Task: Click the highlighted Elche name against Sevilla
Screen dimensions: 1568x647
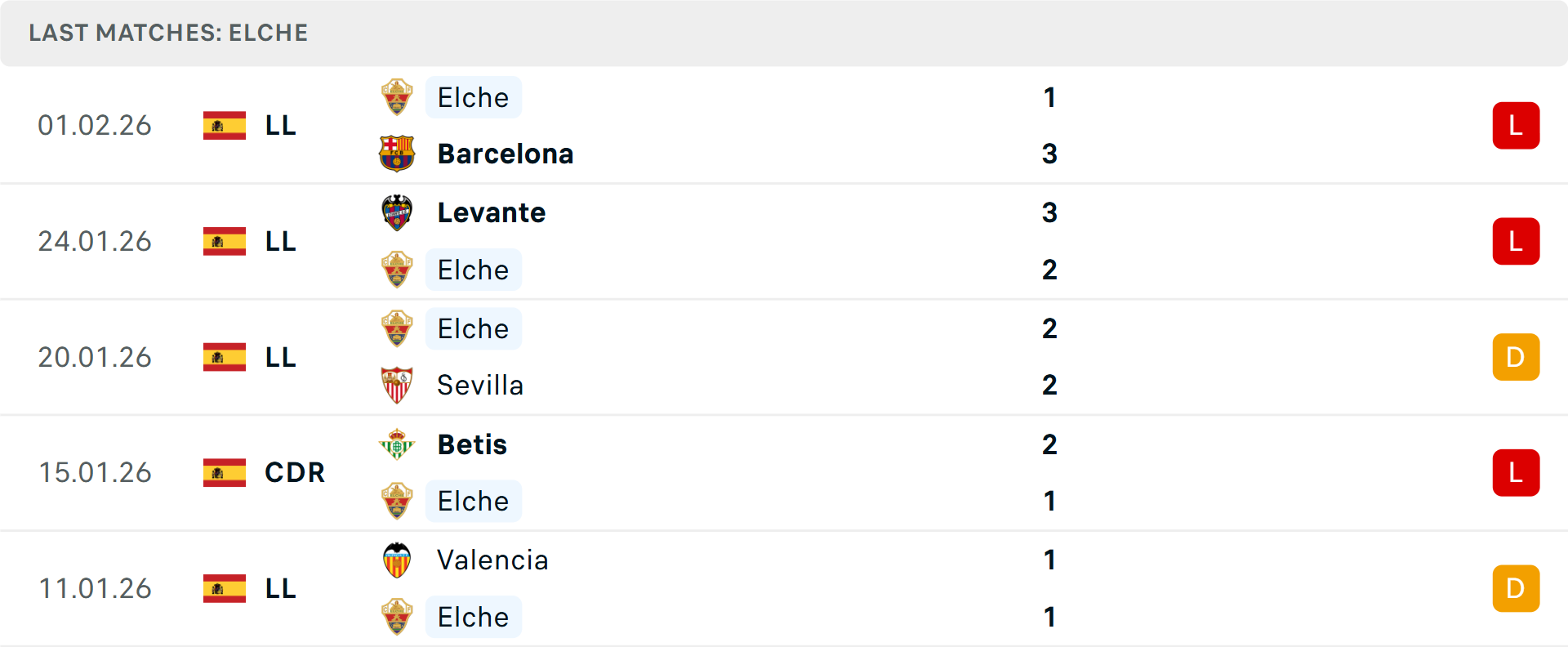Action: [473, 328]
